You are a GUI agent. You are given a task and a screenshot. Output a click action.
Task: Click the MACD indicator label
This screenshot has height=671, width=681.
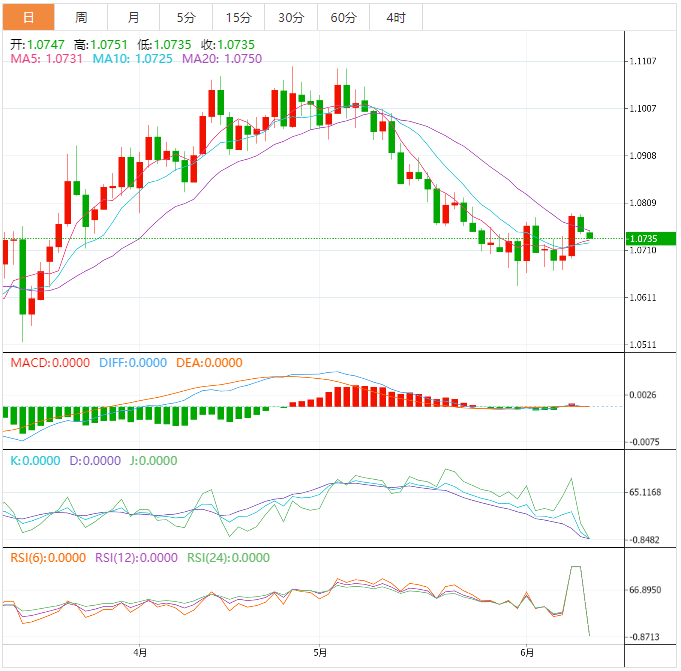click(49, 362)
